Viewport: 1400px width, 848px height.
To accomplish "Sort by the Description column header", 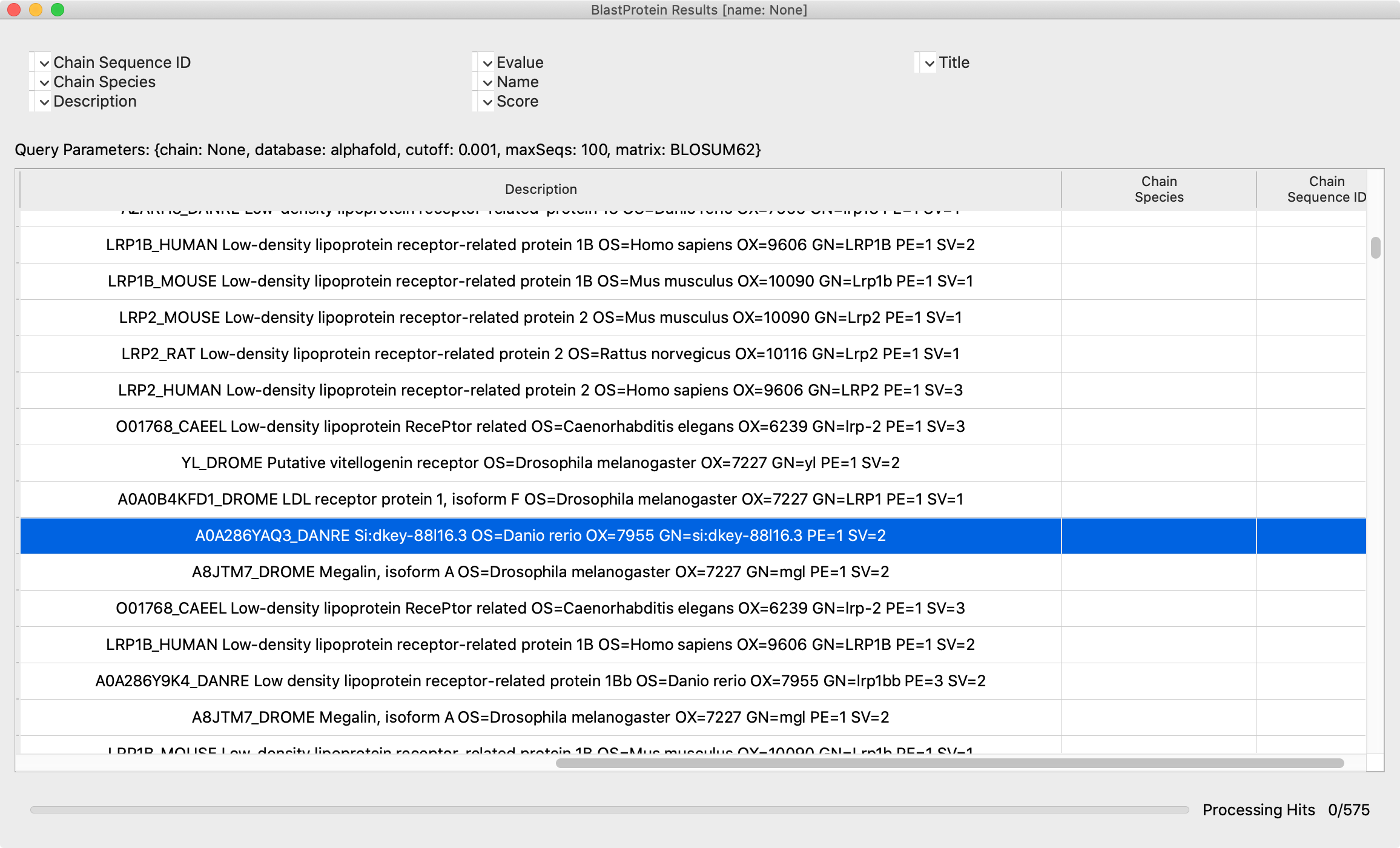I will 540,189.
